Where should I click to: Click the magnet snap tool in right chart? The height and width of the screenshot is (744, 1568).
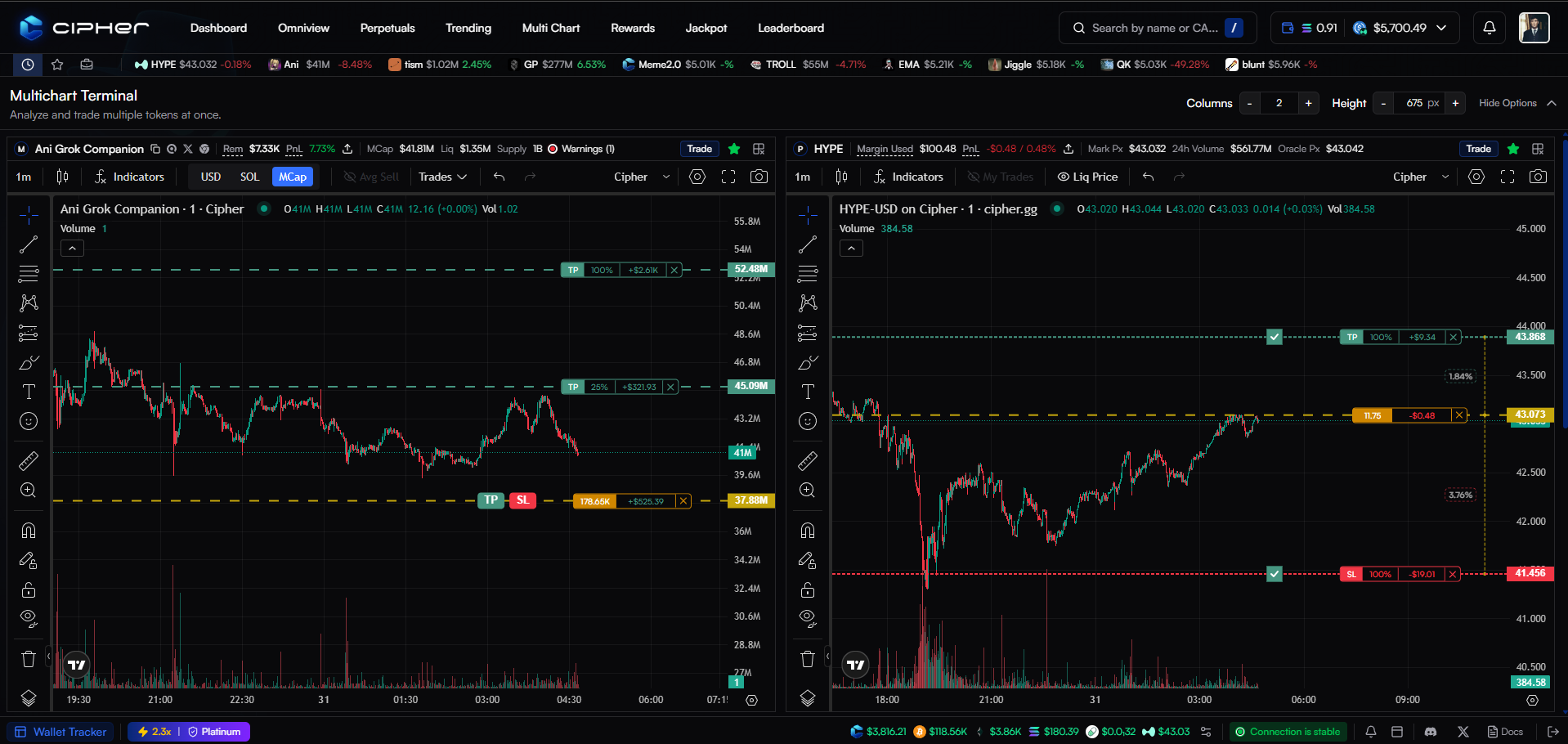click(808, 531)
